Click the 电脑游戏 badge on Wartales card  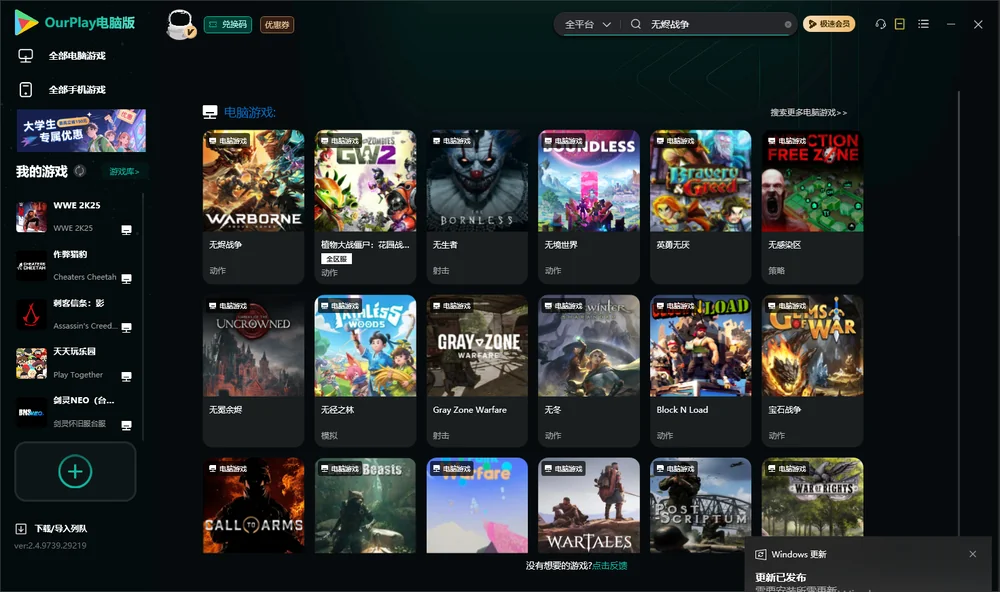563,469
